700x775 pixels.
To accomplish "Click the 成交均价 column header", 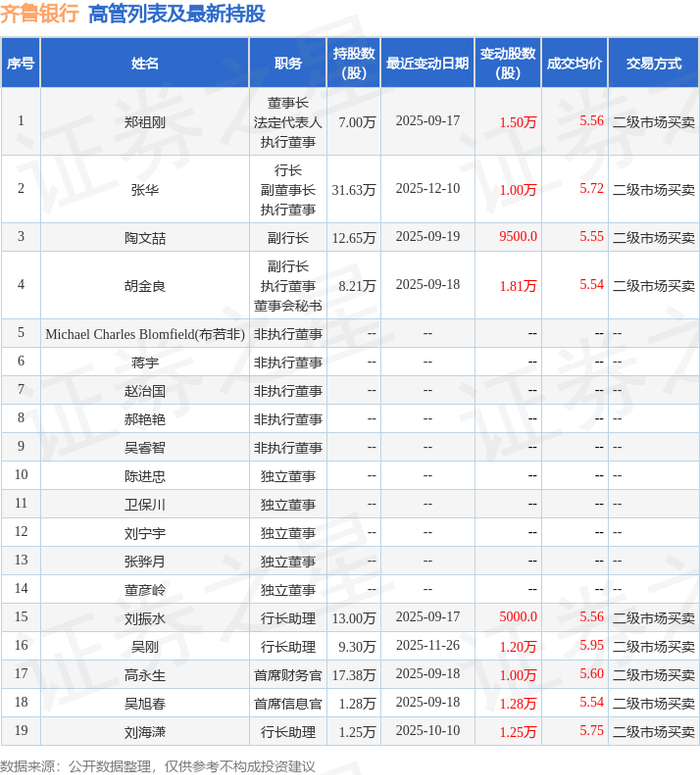I will 574,63.
